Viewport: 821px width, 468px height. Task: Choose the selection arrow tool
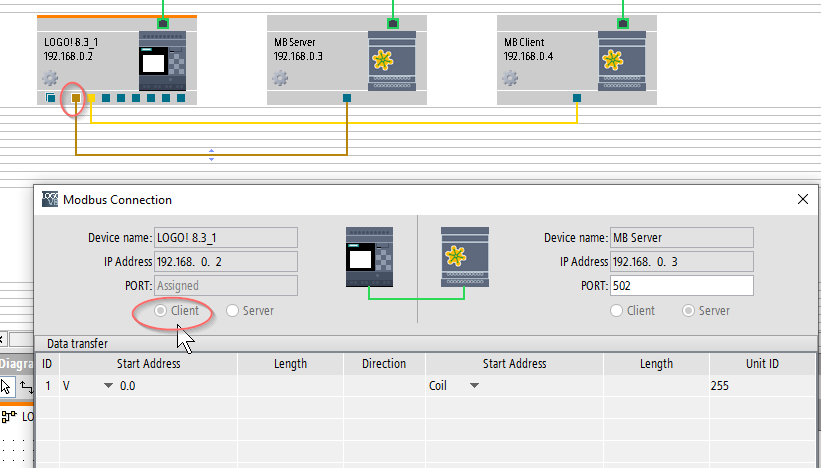(6, 387)
